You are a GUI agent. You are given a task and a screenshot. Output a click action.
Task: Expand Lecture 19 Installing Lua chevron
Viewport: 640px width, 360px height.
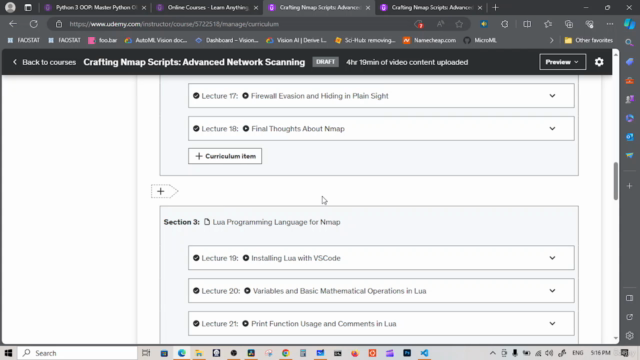552,258
